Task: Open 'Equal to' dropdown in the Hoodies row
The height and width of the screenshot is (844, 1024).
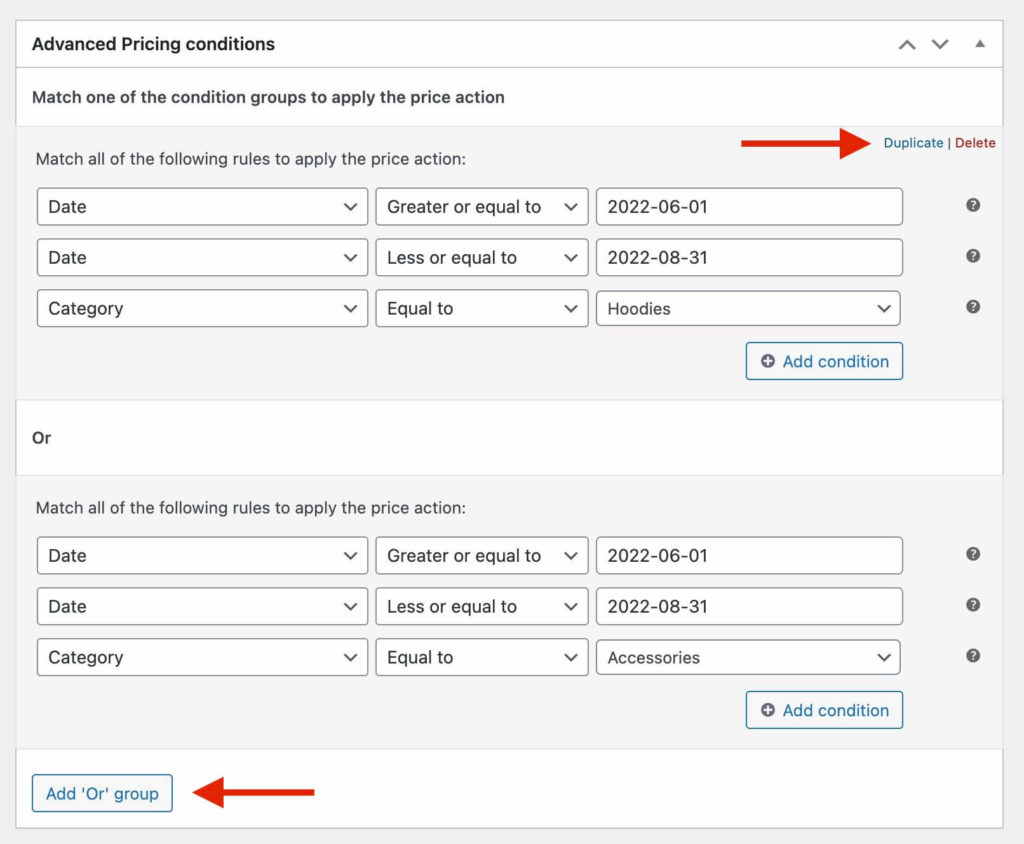Action: tap(482, 308)
